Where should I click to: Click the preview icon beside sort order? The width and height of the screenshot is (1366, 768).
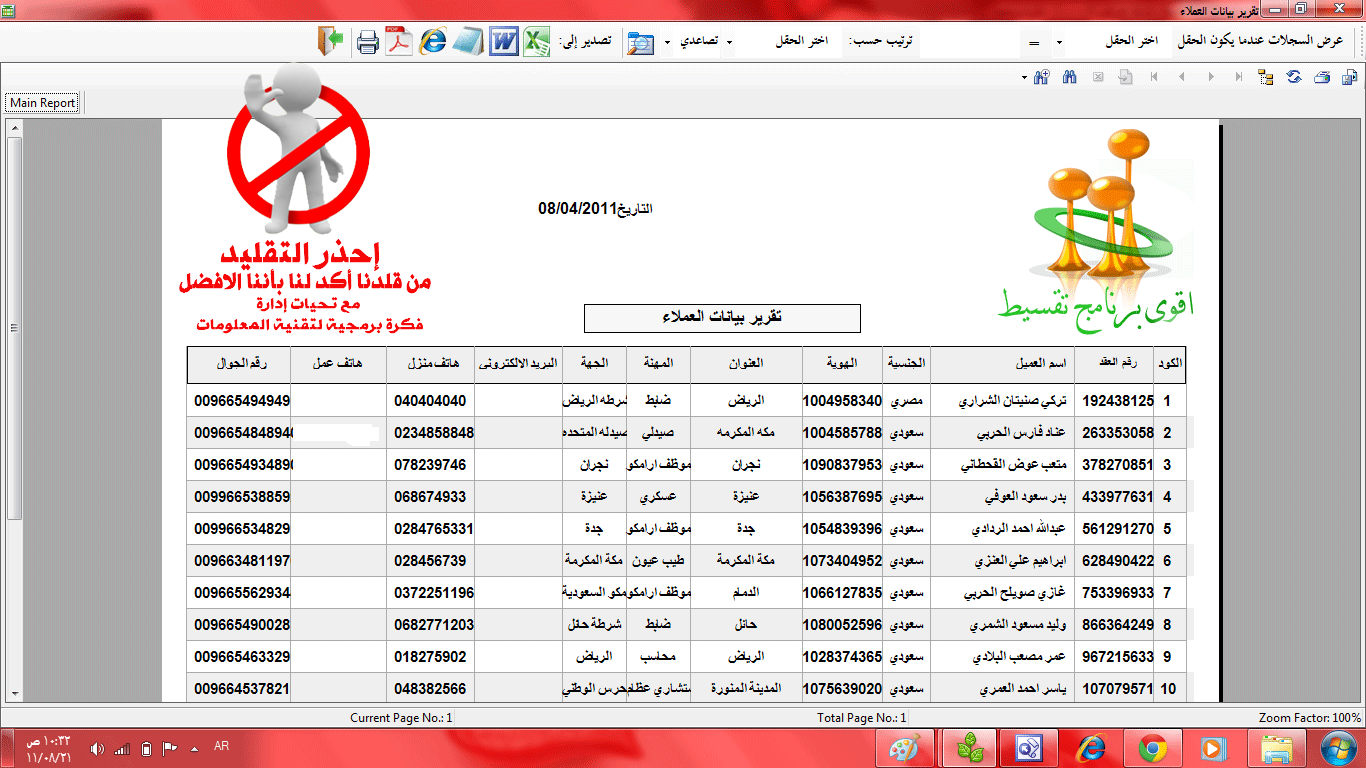pos(640,43)
